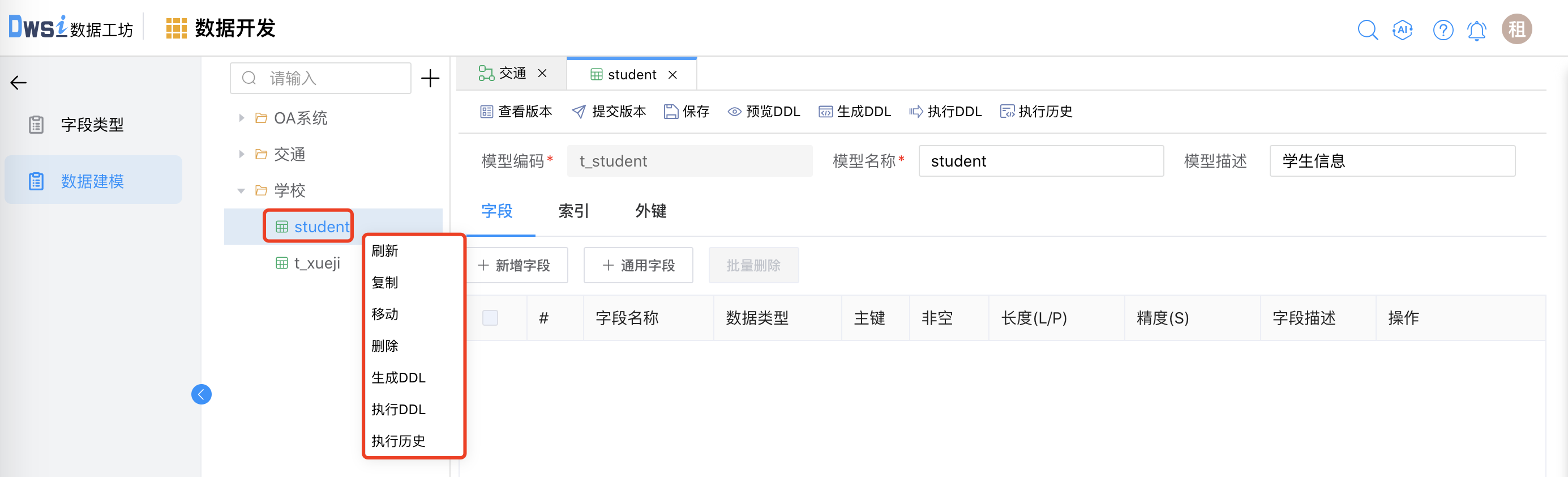The width and height of the screenshot is (1568, 477).
Task: Go back using the left arrow
Action: coord(19,83)
